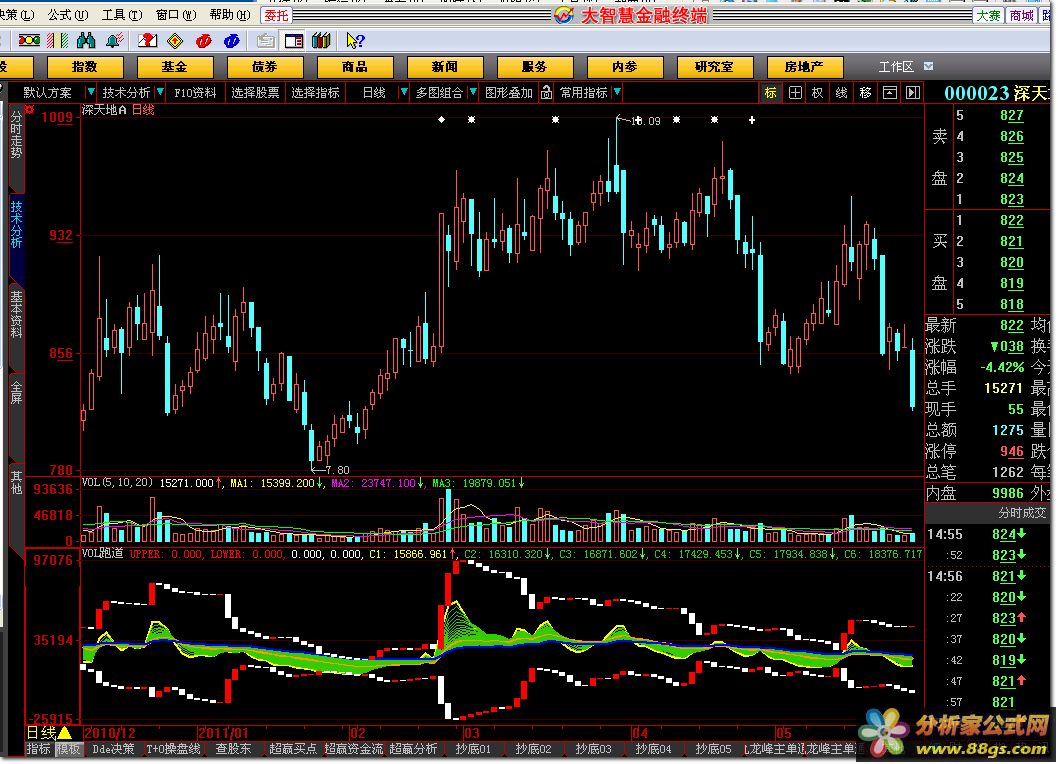Expand the 日线 yellow triangle at bottom
The width and height of the screenshot is (1058, 764).
65,733
